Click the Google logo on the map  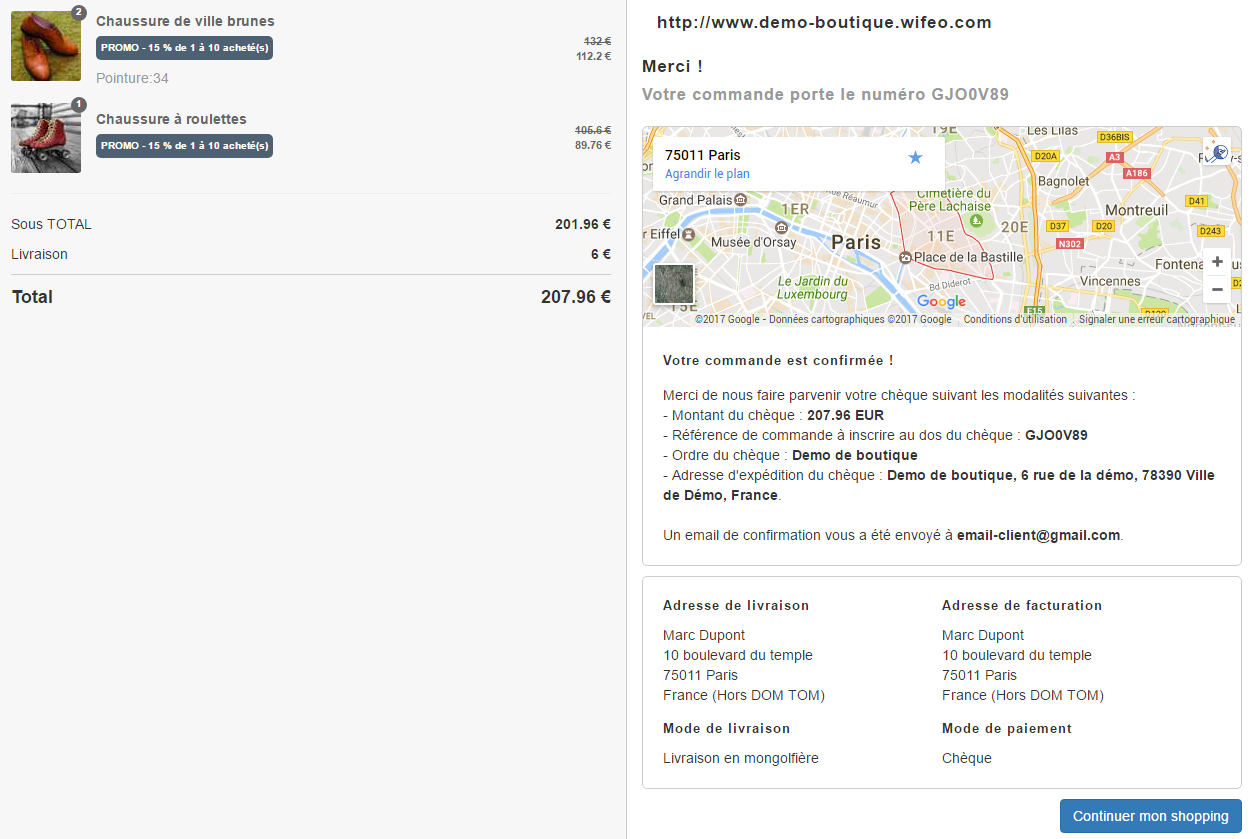941,302
